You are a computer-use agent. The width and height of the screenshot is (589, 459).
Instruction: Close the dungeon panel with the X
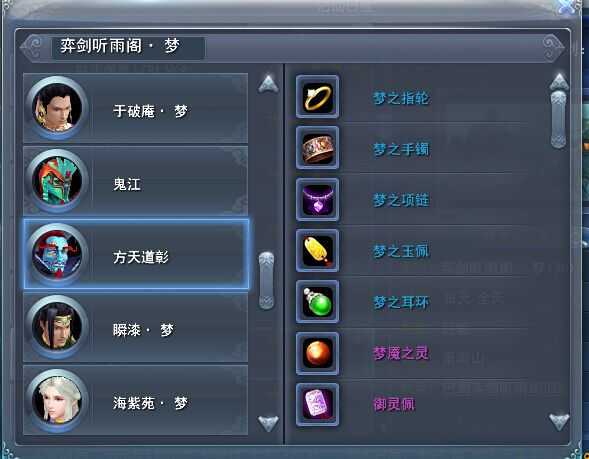click(x=566, y=7)
